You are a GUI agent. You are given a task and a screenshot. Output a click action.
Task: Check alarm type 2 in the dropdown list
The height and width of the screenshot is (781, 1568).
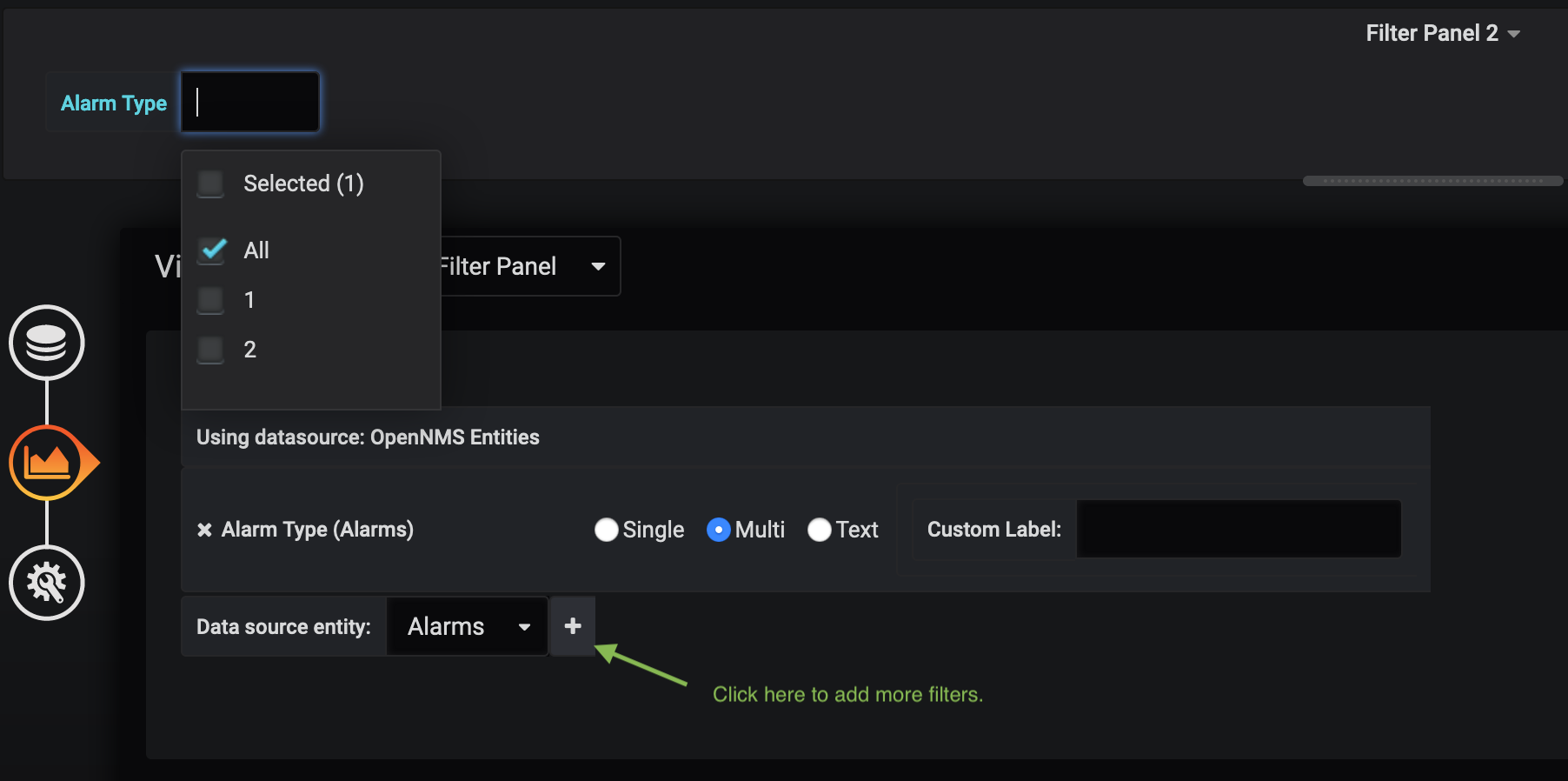[209, 349]
